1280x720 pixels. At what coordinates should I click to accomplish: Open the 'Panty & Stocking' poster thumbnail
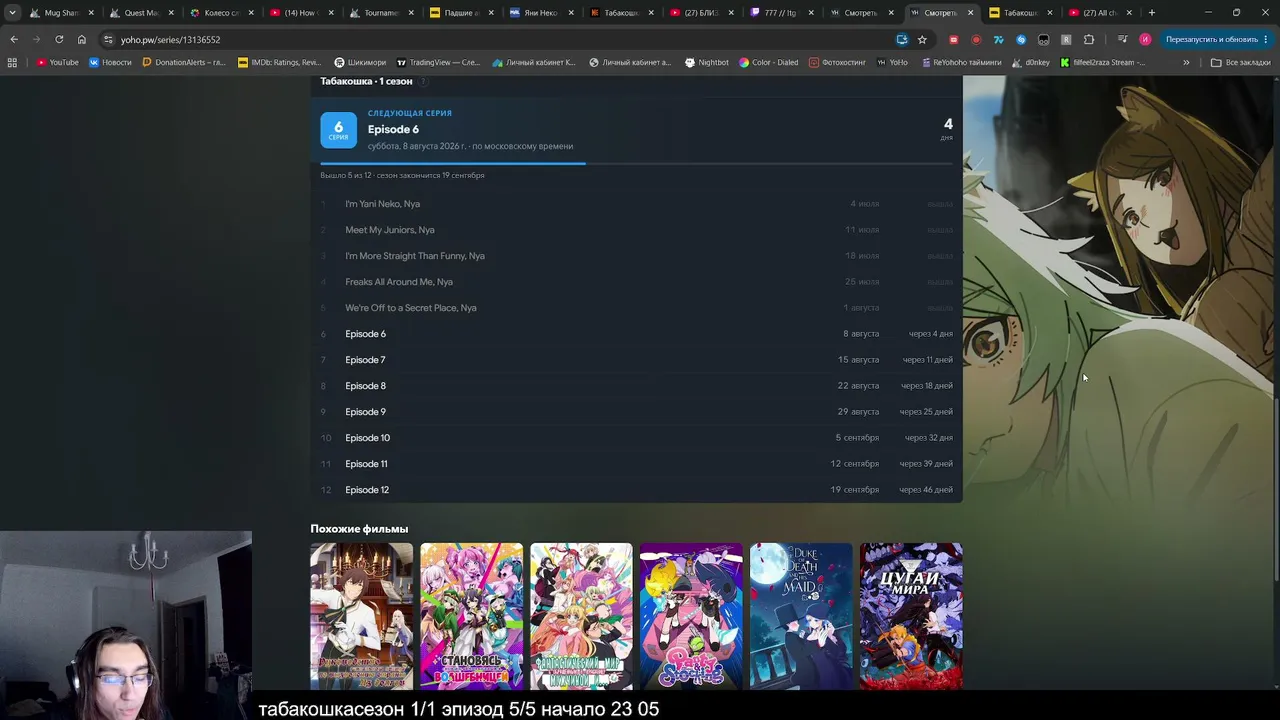691,616
